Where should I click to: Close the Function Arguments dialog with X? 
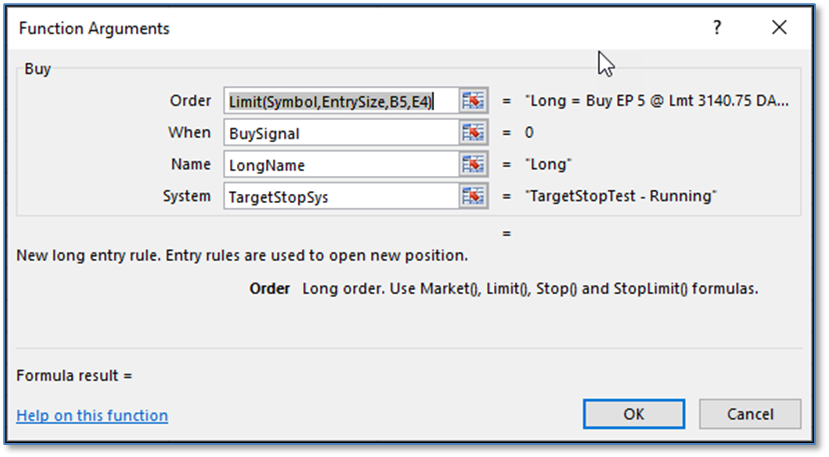[779, 29]
